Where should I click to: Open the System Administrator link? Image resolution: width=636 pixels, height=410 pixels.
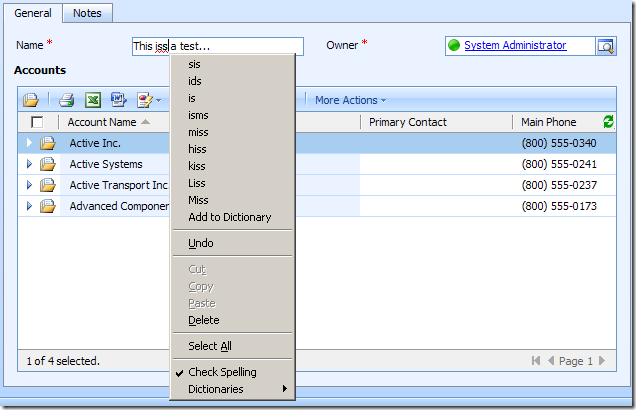coord(515,45)
